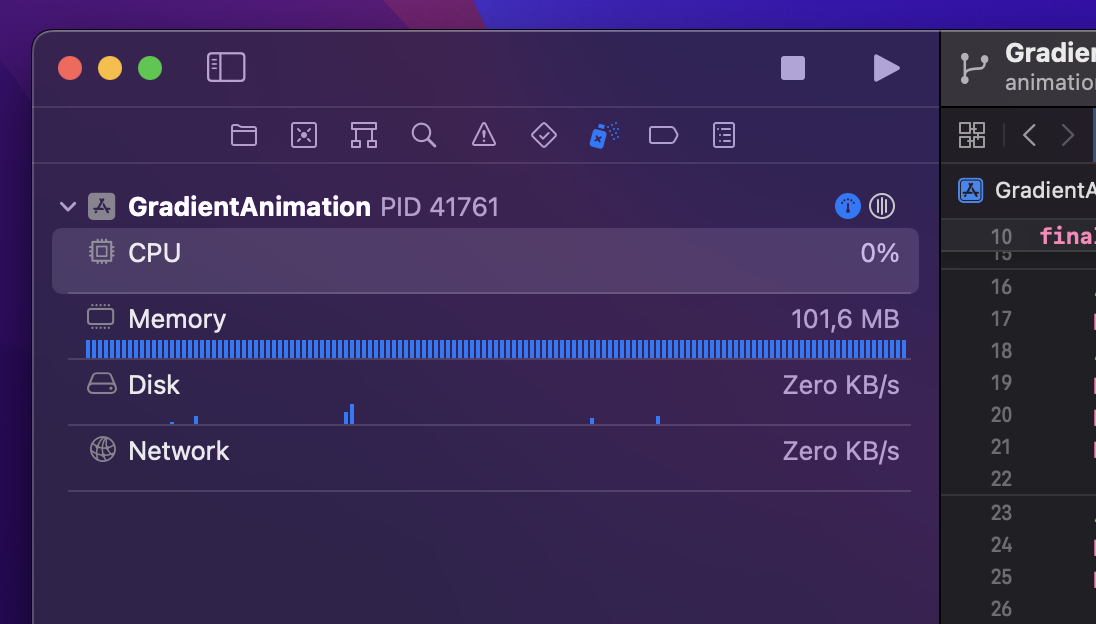
Task: Open the Find navigator magnifying glass
Action: tap(424, 135)
